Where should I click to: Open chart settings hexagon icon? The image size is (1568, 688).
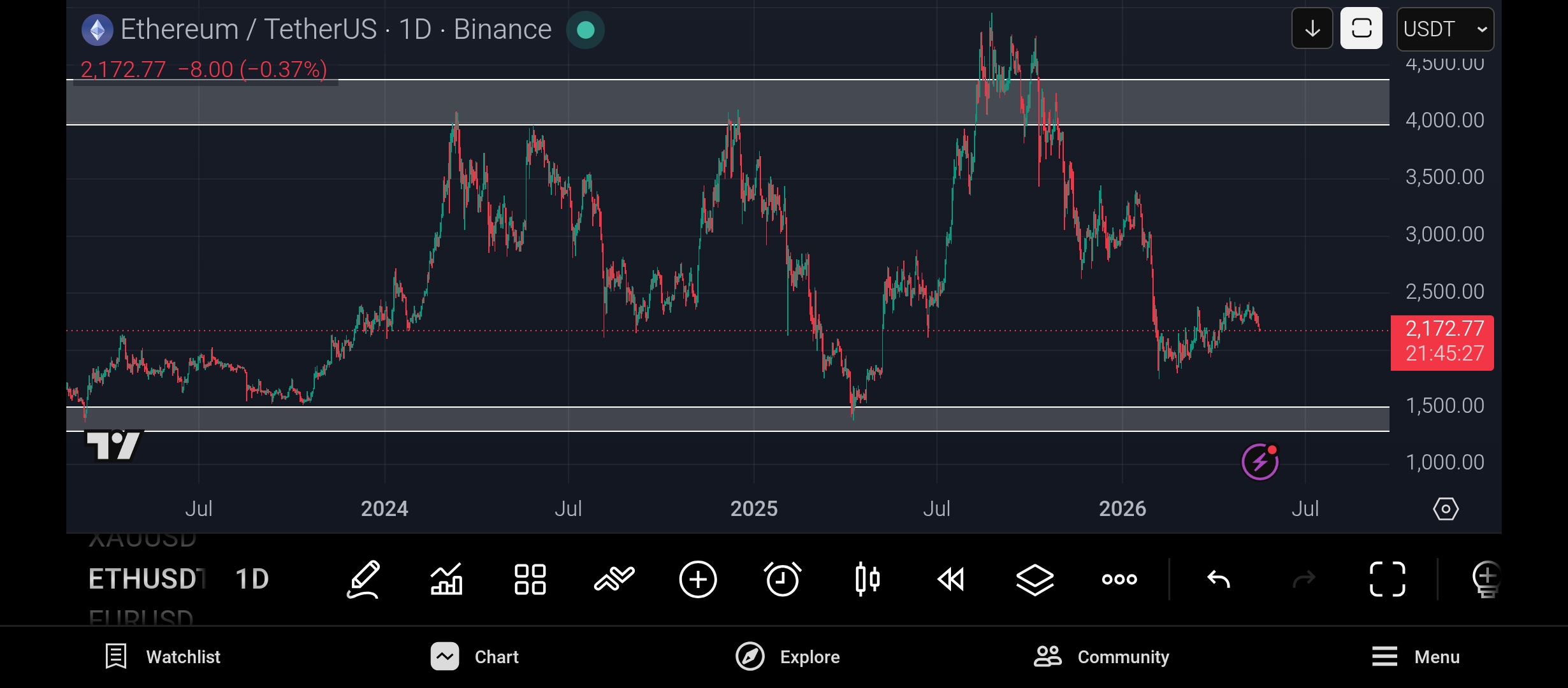tap(1446, 509)
